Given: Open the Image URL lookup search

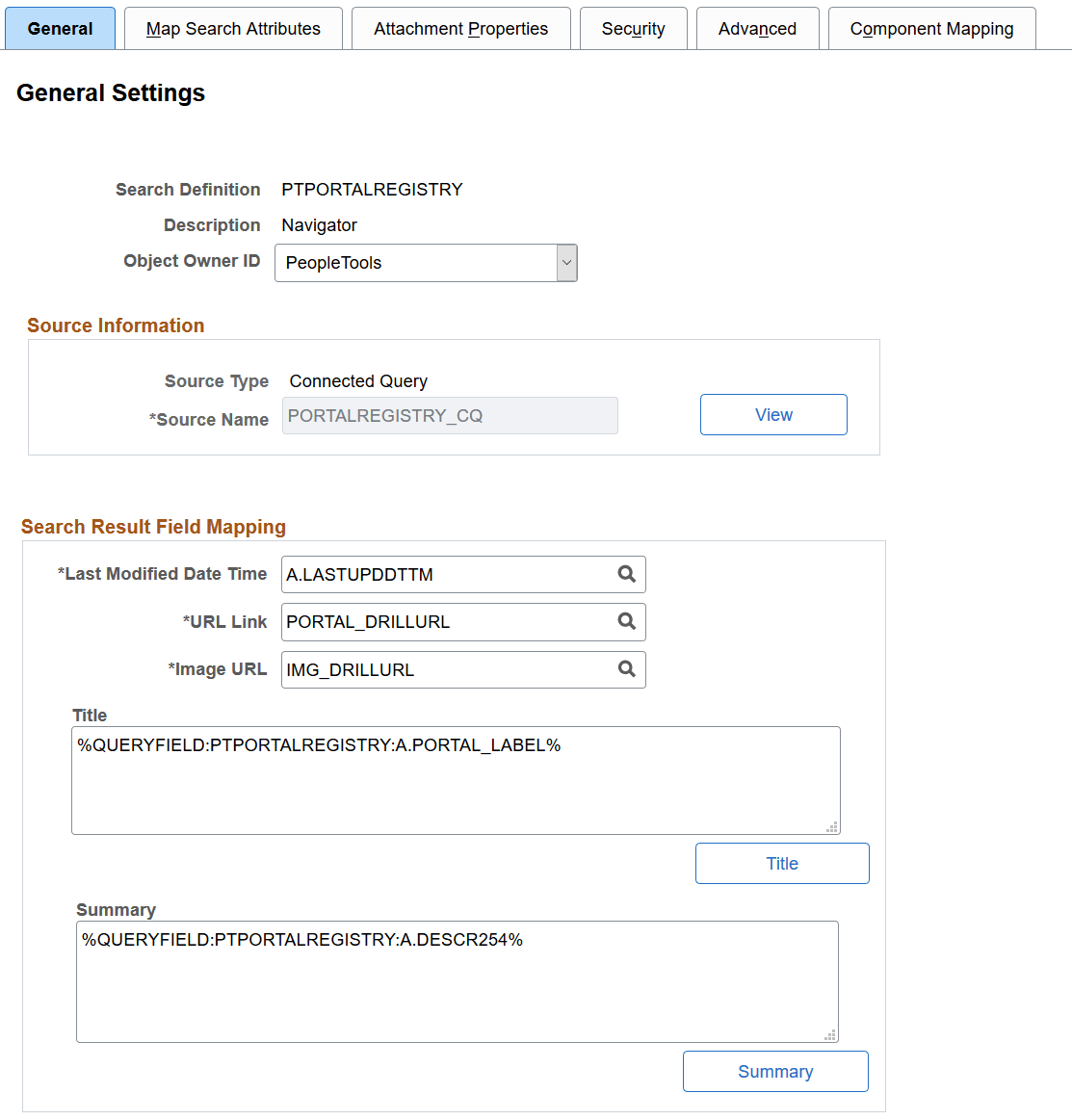Looking at the screenshot, I should pyautogui.click(x=628, y=669).
